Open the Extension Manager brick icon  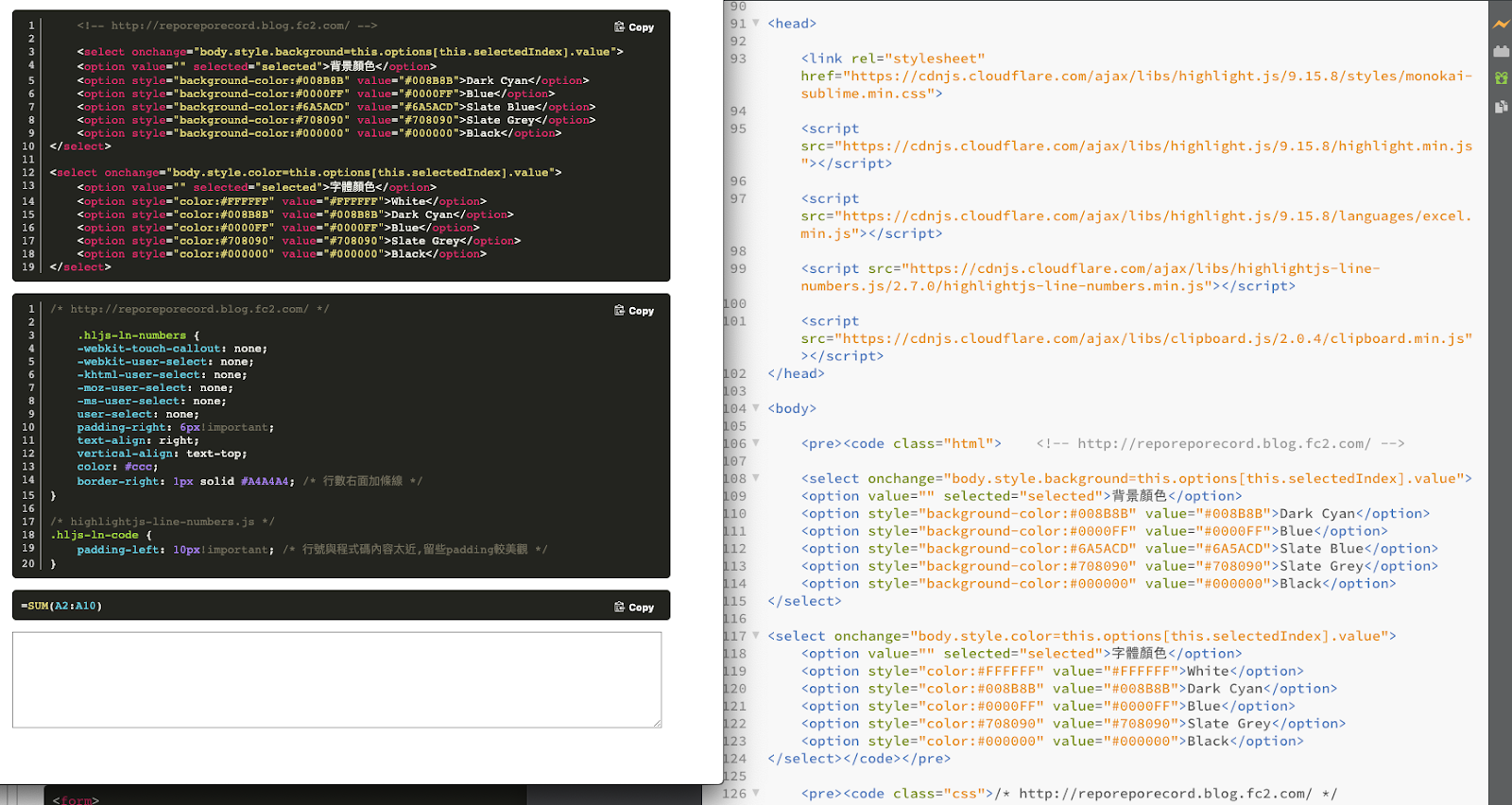coord(1501,51)
